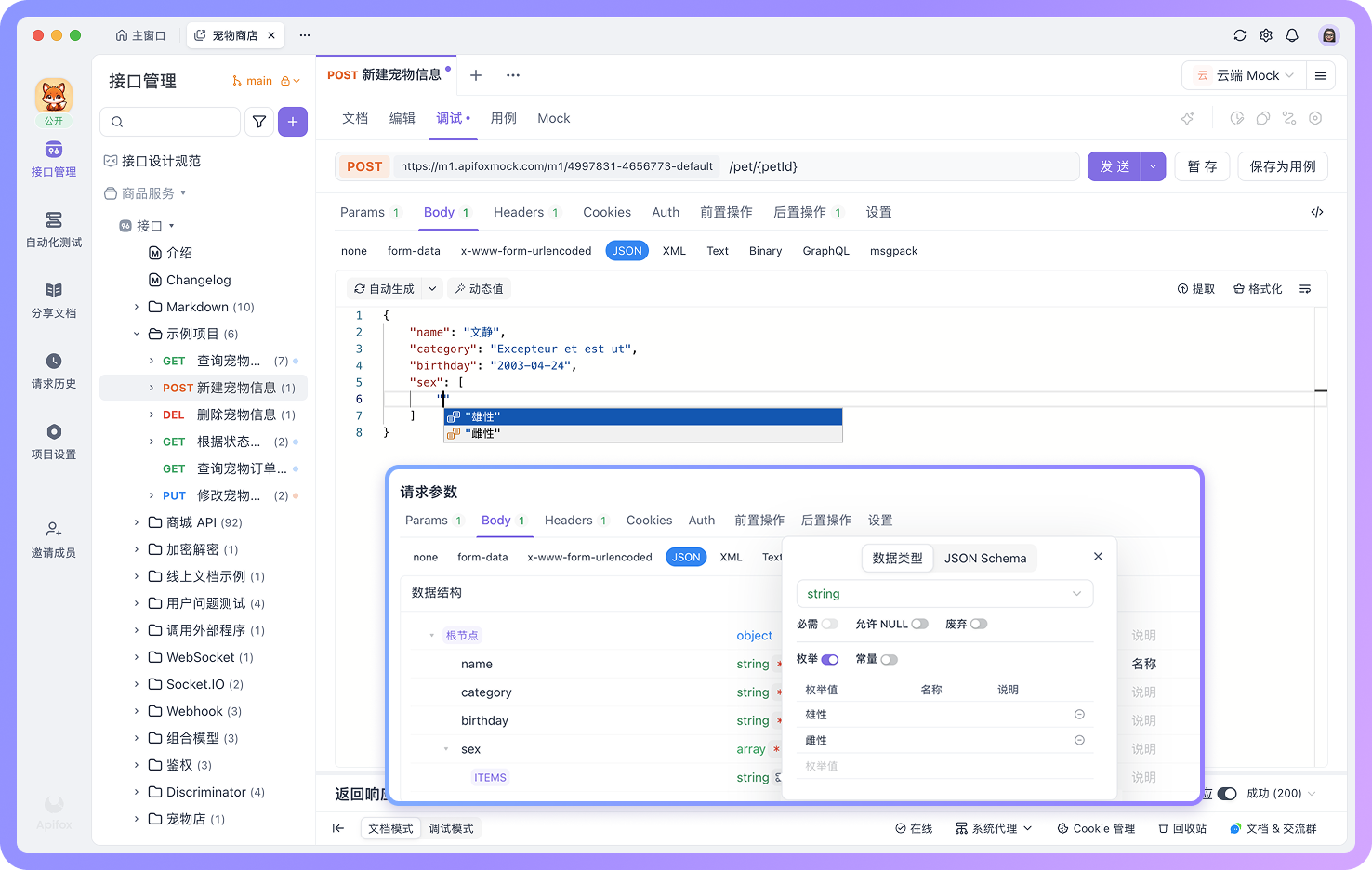Open the 请求历史 sidebar panel
Image resolution: width=1372 pixels, height=870 pixels.
53,370
